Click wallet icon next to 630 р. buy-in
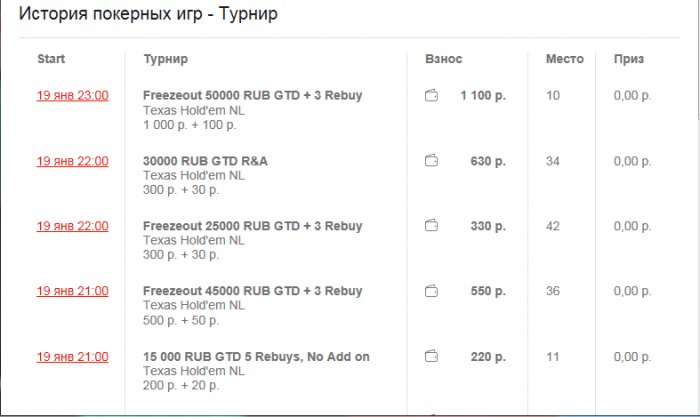 coord(432,161)
